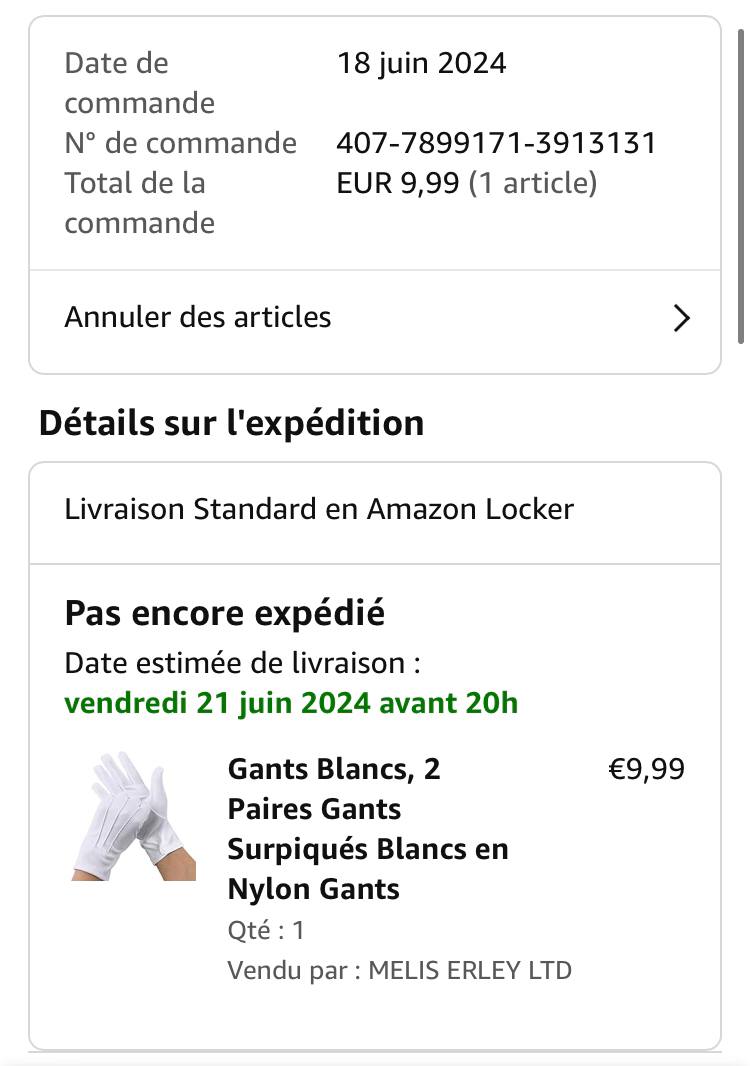Click the Détails sur l'expédition heading
Screen dimensions: 750x1066
[x=231, y=423]
